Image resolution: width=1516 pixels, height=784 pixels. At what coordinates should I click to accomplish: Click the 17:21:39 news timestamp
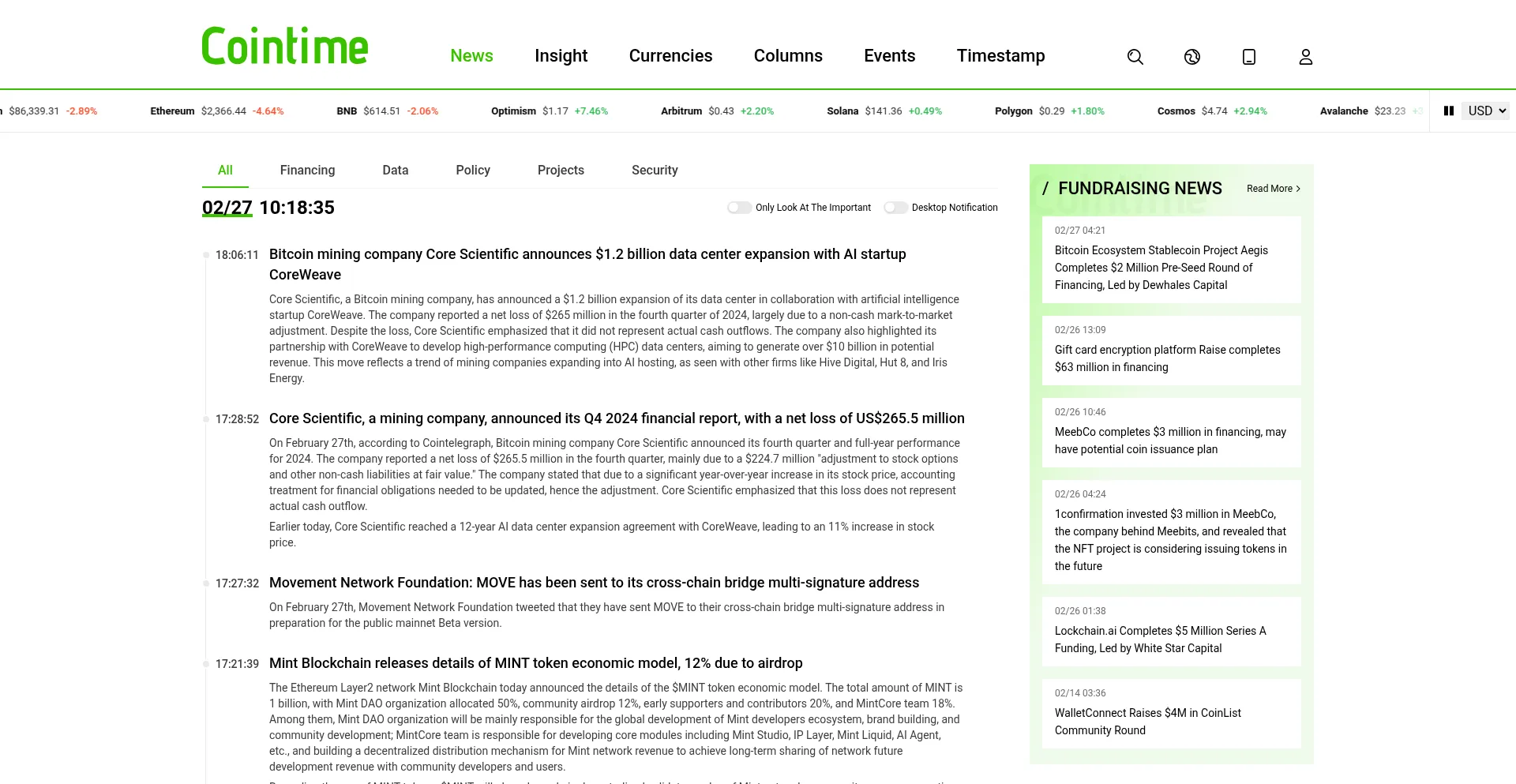[x=237, y=664]
